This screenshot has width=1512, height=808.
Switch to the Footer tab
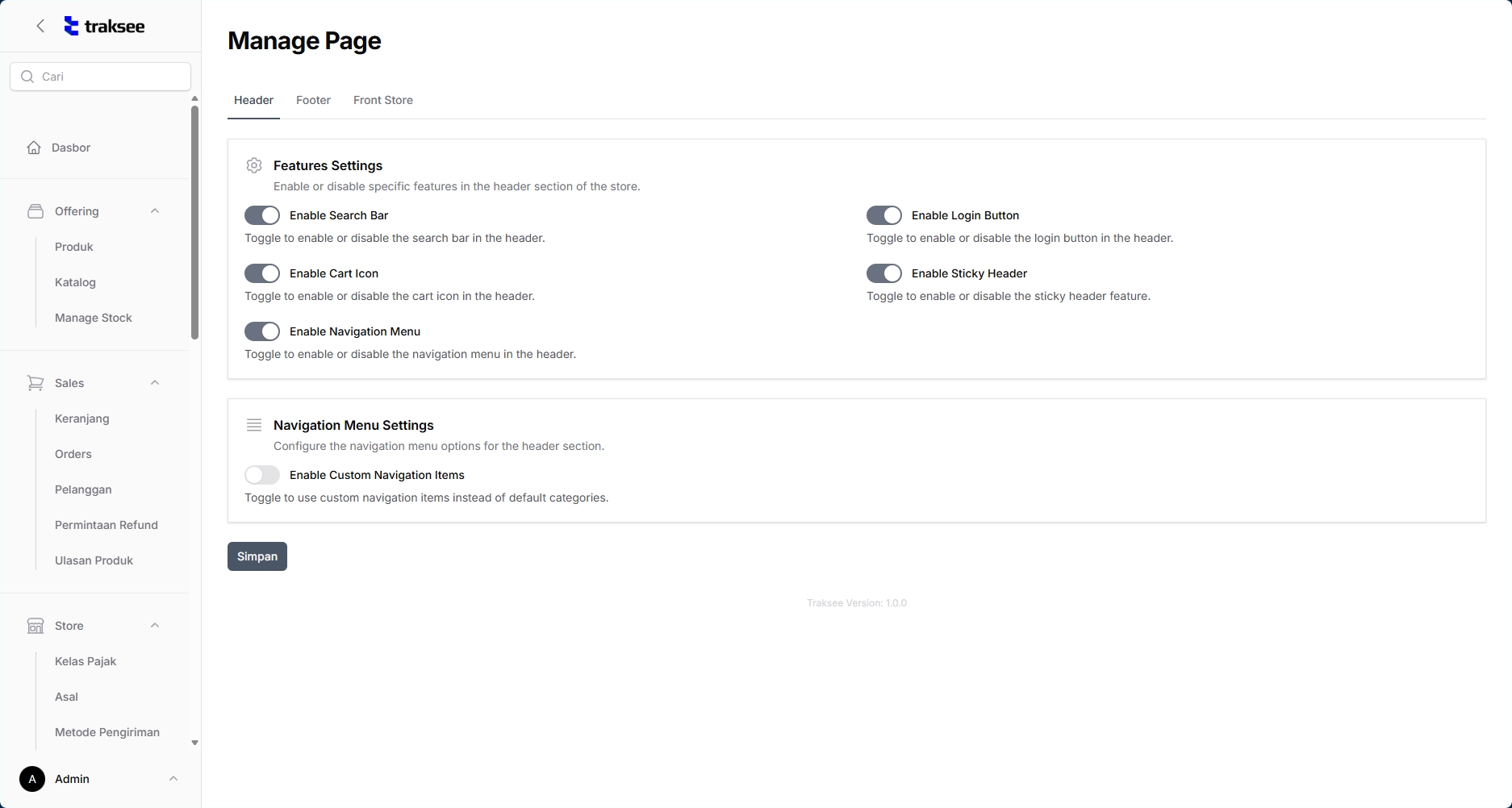[313, 100]
